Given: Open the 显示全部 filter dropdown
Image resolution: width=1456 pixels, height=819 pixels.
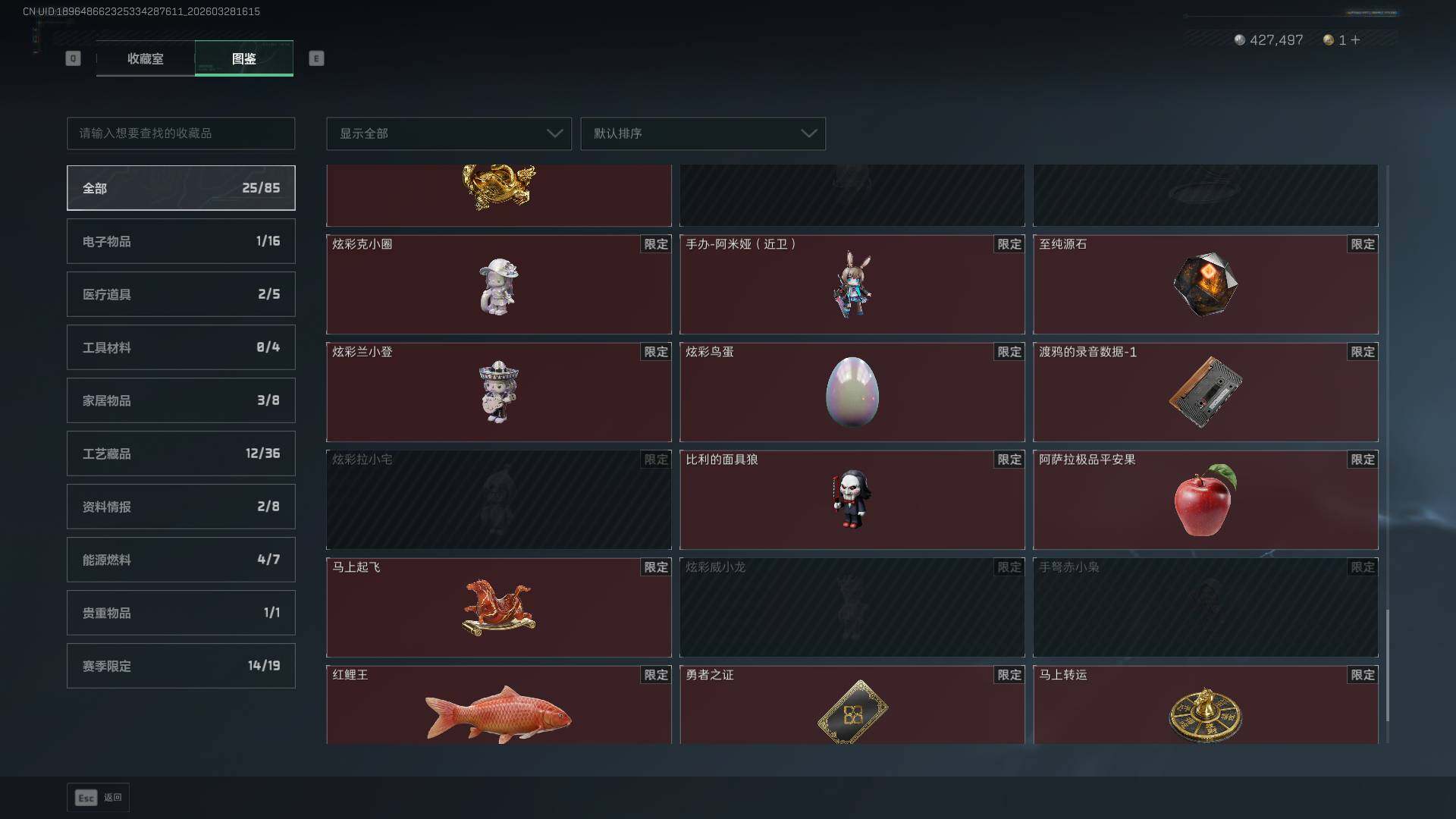Looking at the screenshot, I should pos(449,133).
